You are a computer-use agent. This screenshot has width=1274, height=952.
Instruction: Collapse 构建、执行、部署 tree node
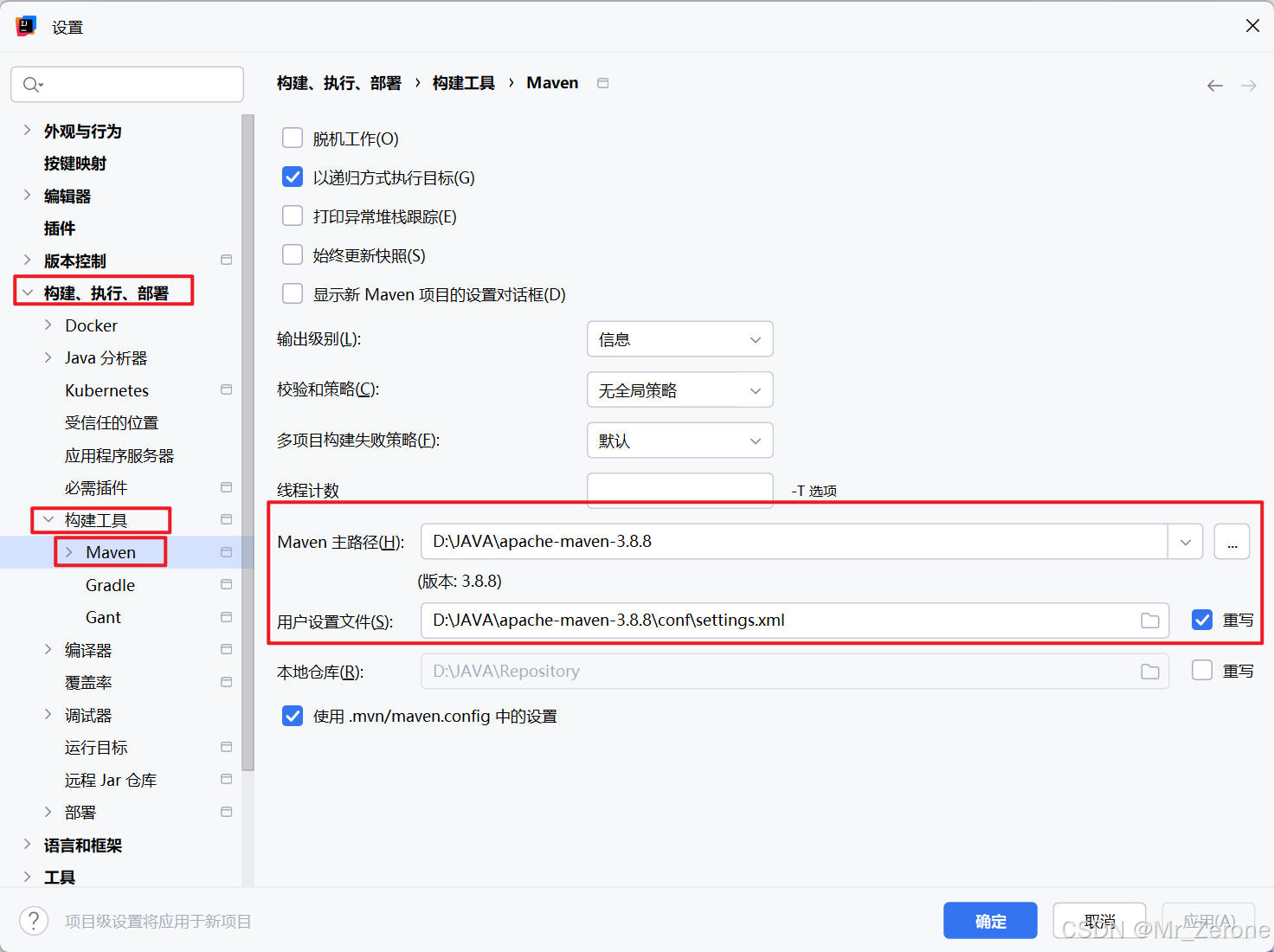pyautogui.click(x=27, y=293)
